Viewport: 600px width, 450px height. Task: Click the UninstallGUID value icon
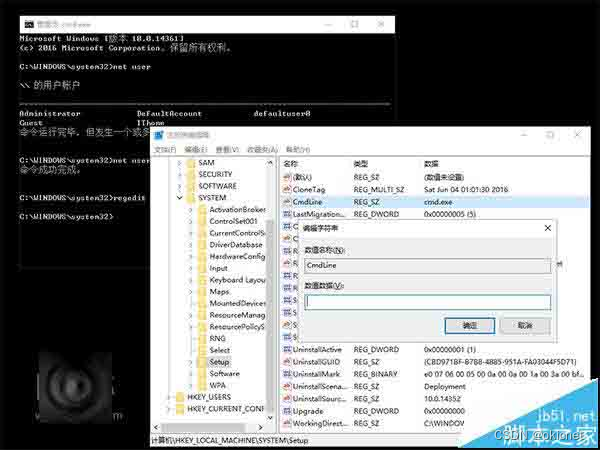[x=287, y=362]
